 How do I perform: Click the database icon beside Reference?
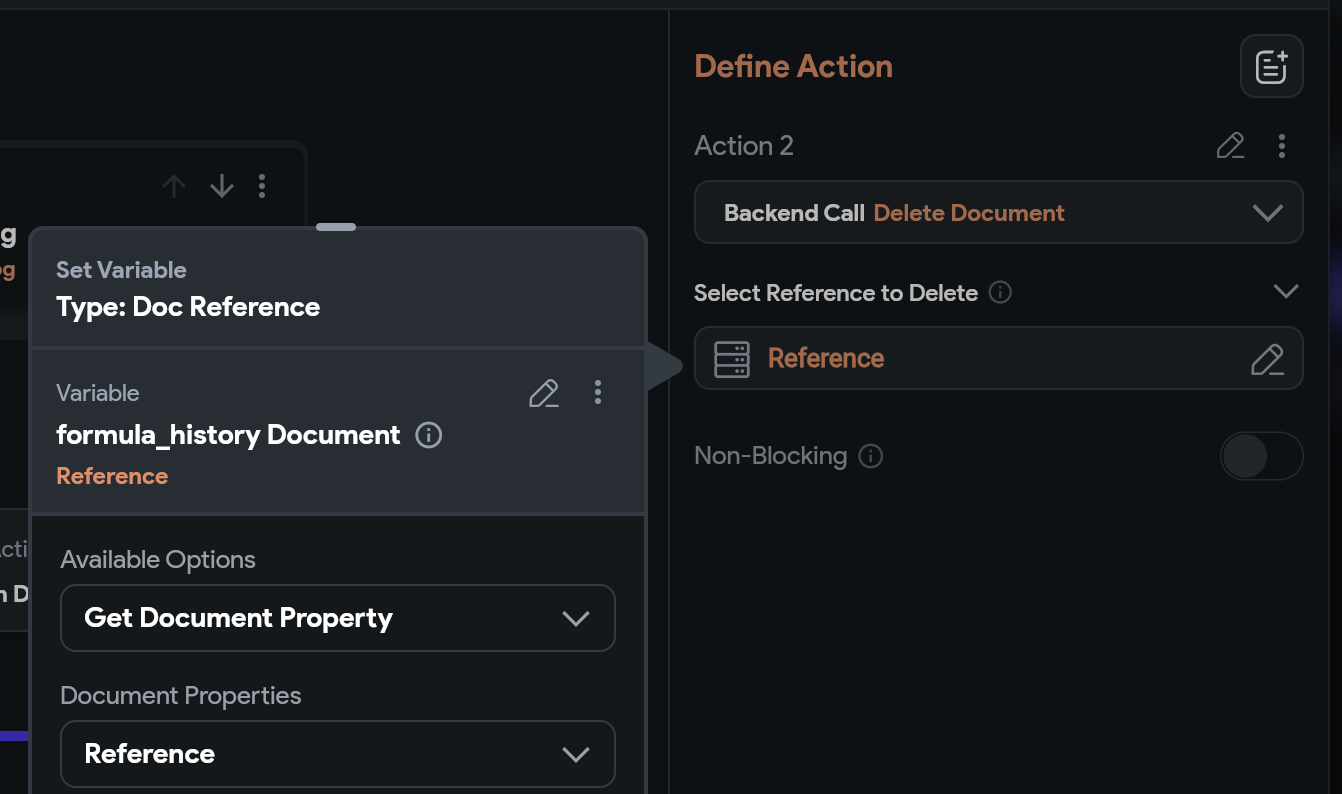click(x=732, y=359)
